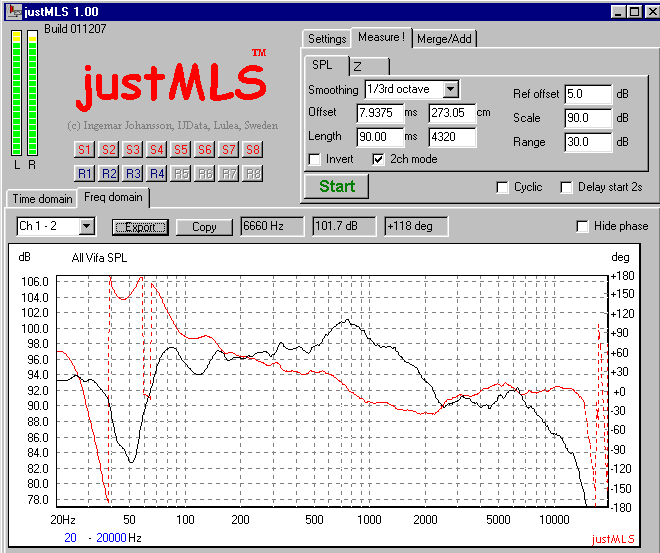
Task: Select store slot S4
Action: [157, 149]
